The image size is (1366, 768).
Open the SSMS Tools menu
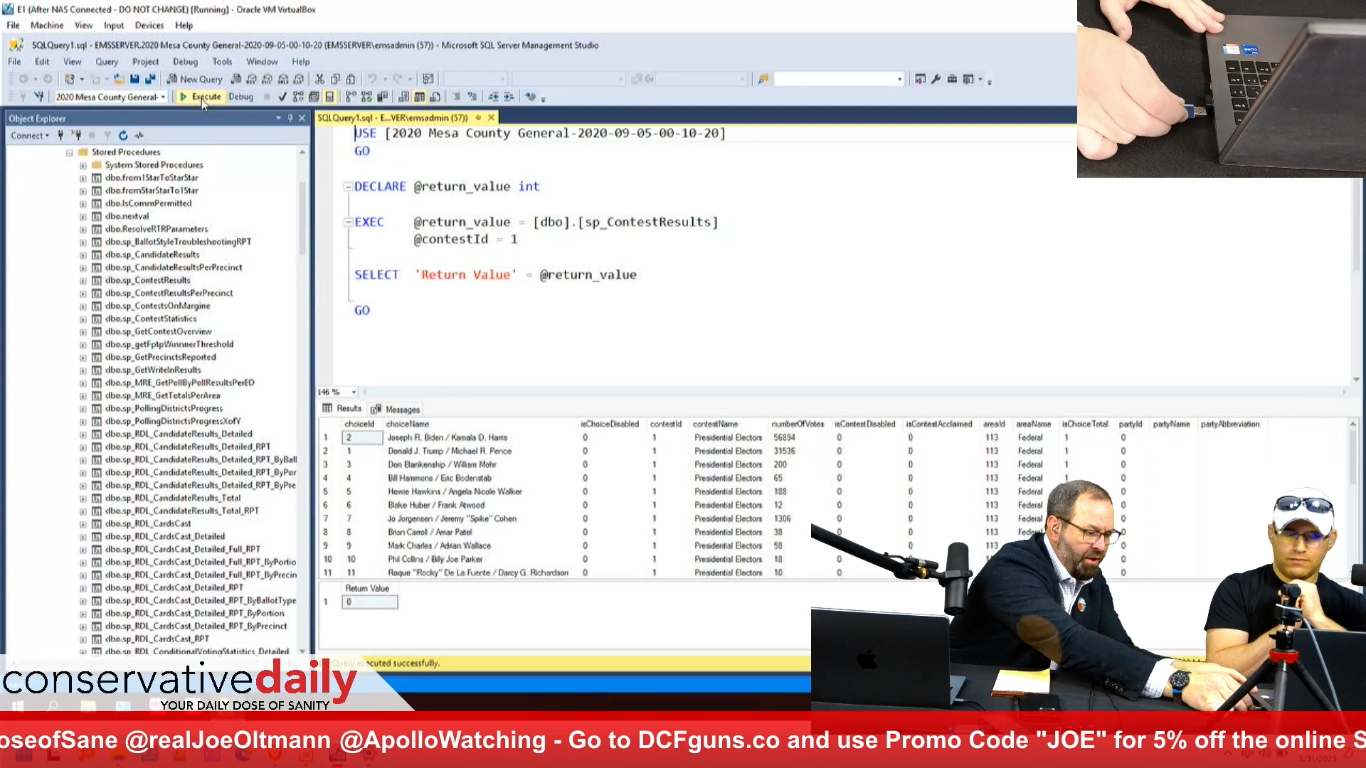222,62
